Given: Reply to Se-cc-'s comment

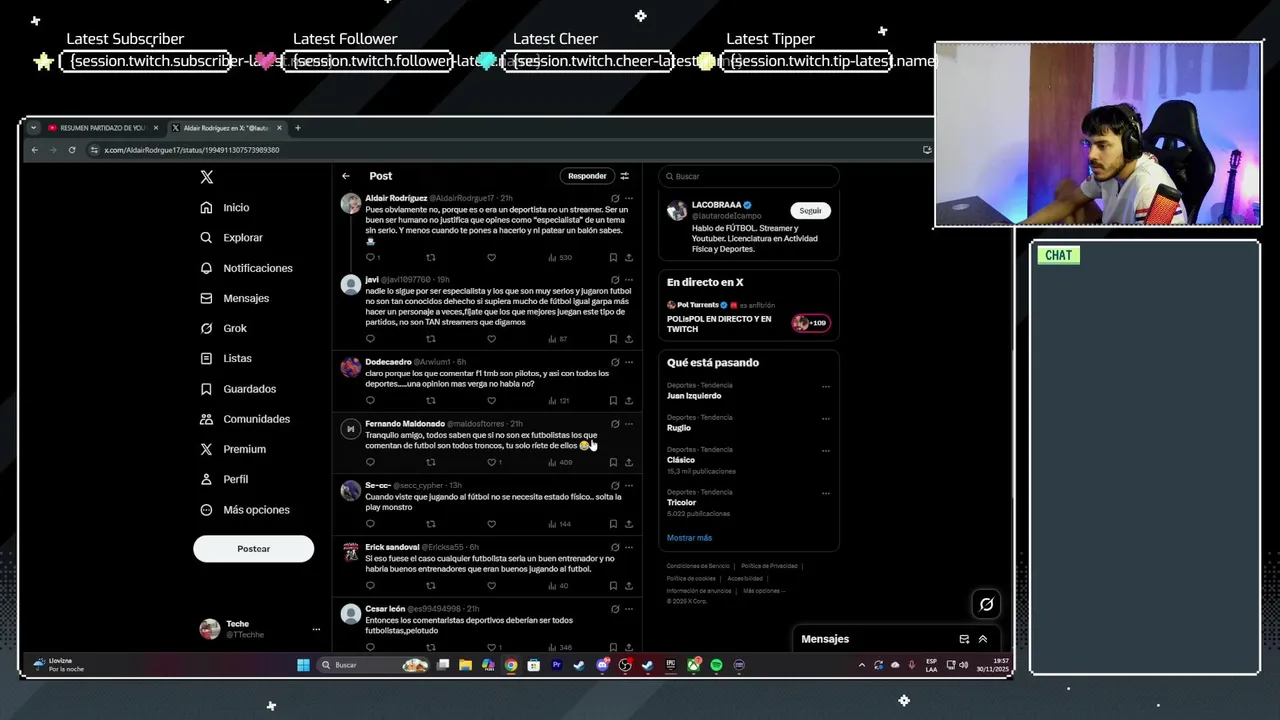Looking at the screenshot, I should pos(370,524).
